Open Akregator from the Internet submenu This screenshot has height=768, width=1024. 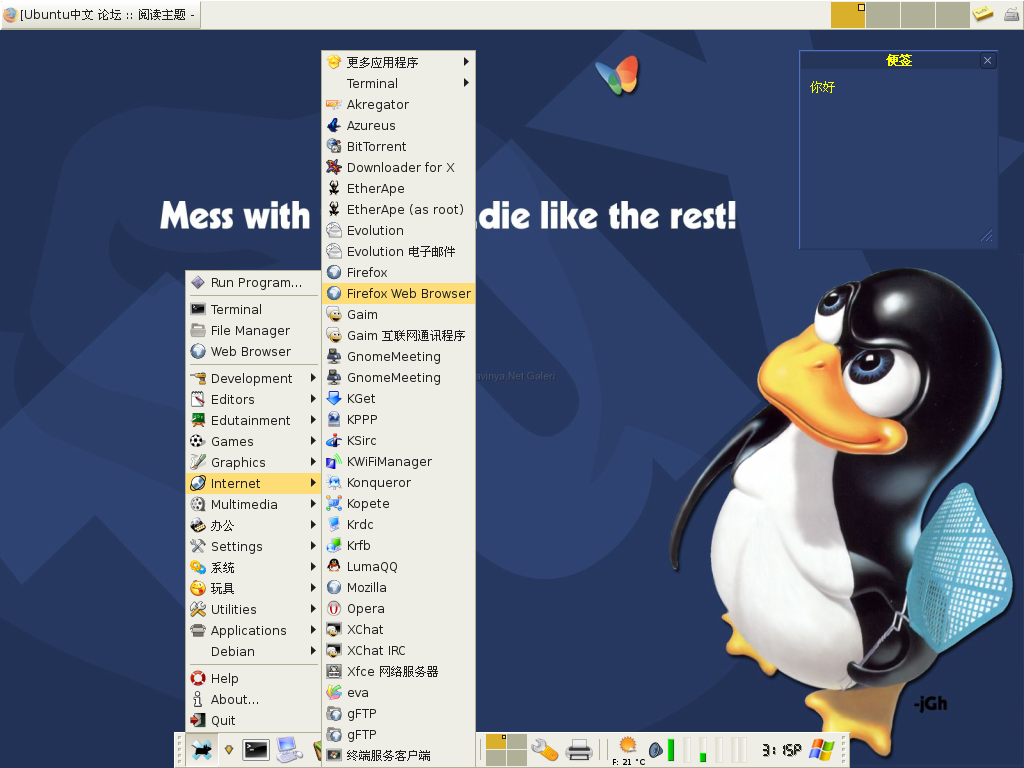[x=398, y=104]
